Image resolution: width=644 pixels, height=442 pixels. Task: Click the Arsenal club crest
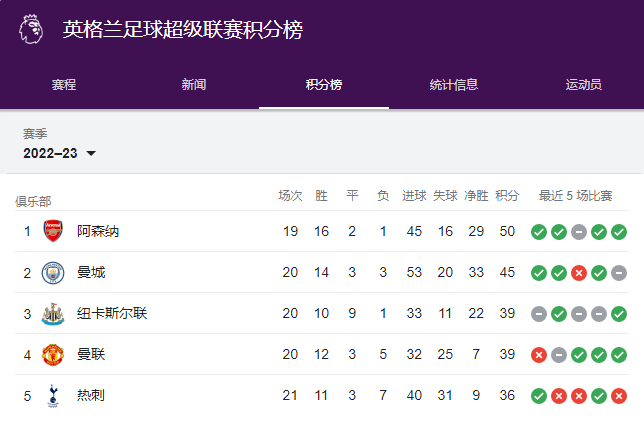(x=52, y=232)
